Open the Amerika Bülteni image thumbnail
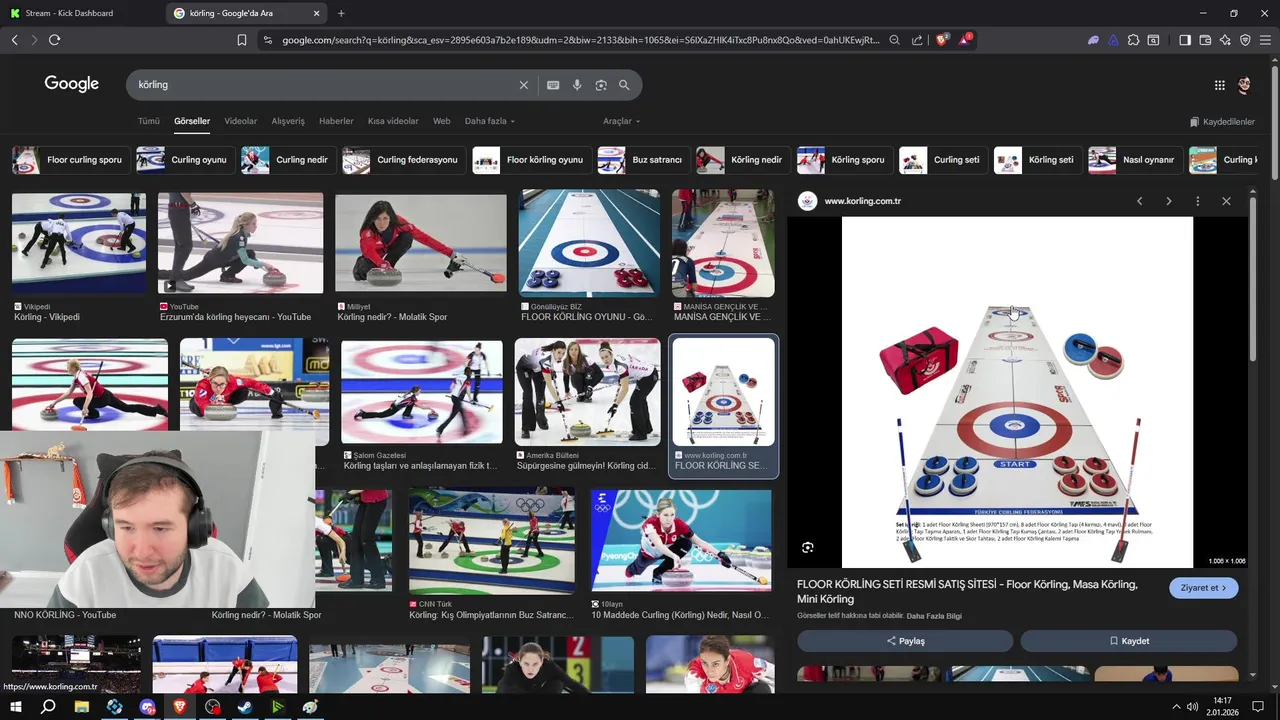1280x720 pixels. (x=587, y=392)
